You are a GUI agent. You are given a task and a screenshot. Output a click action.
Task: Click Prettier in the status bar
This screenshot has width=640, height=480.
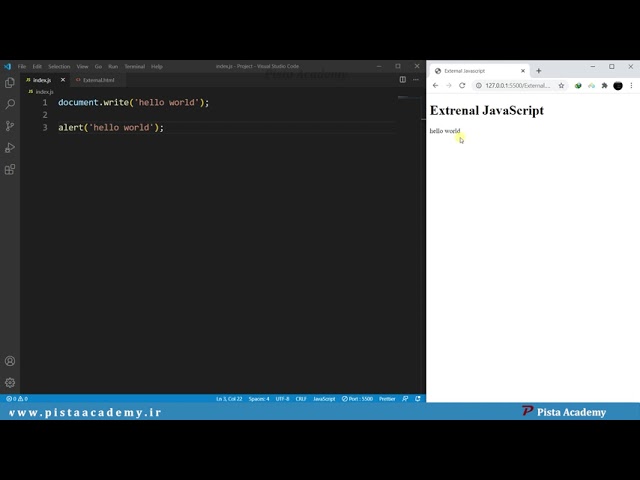click(387, 399)
